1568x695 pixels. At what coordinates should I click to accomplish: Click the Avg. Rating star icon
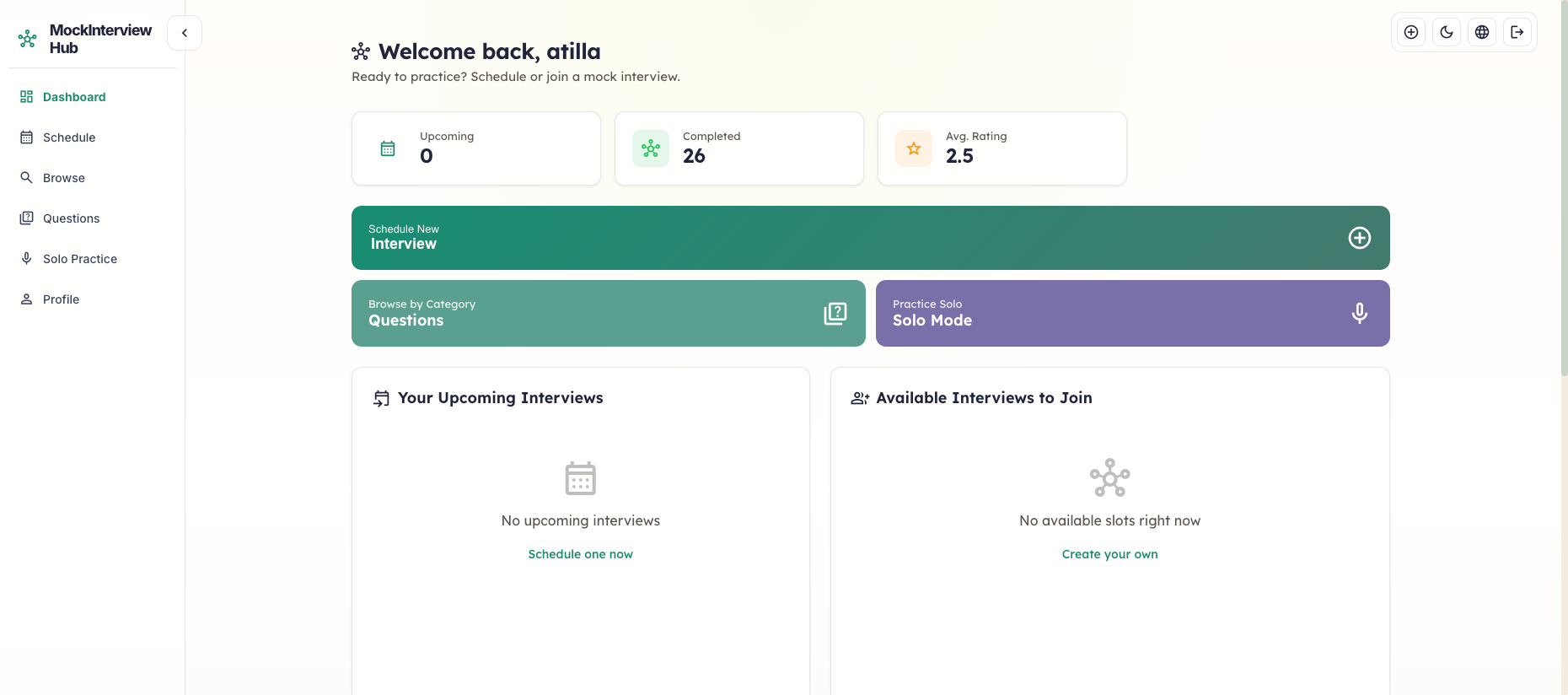tap(914, 148)
